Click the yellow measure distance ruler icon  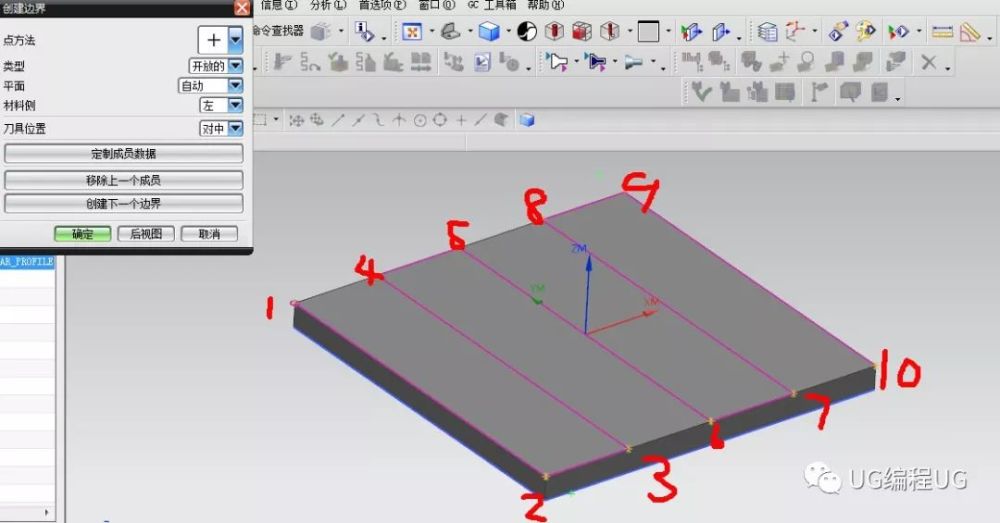(x=942, y=31)
